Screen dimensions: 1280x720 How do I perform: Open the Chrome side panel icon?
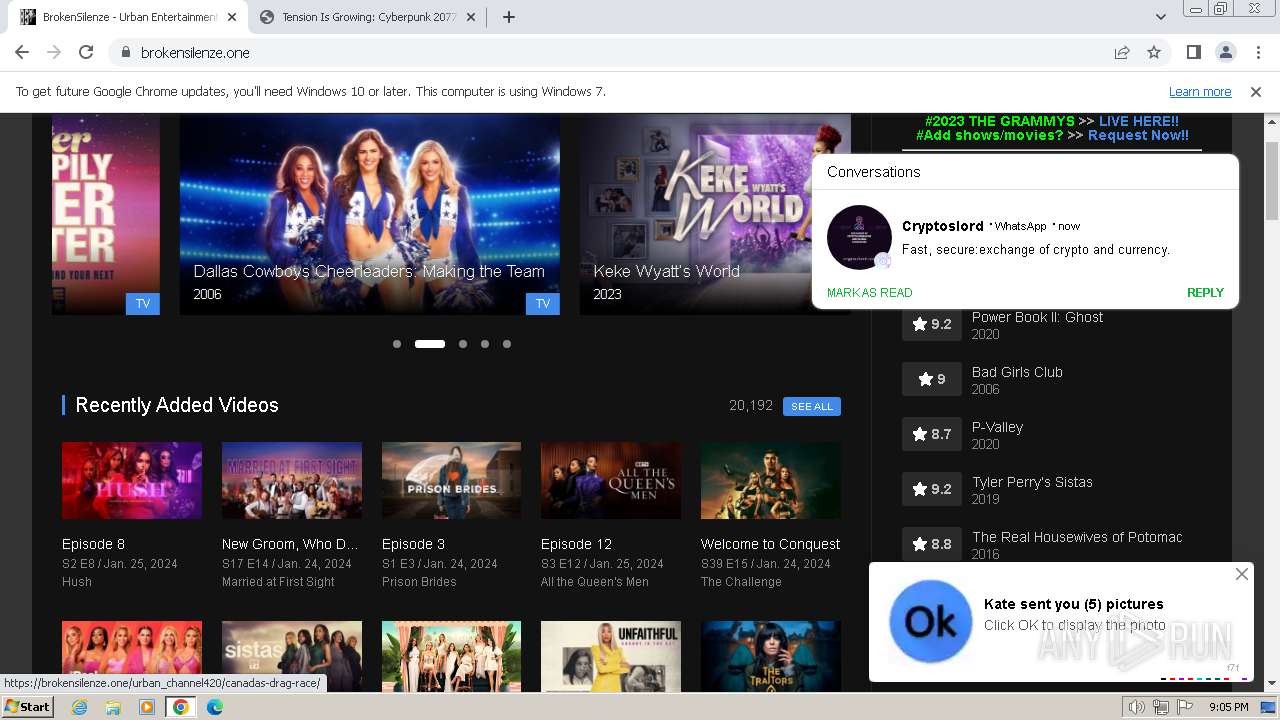(1193, 52)
